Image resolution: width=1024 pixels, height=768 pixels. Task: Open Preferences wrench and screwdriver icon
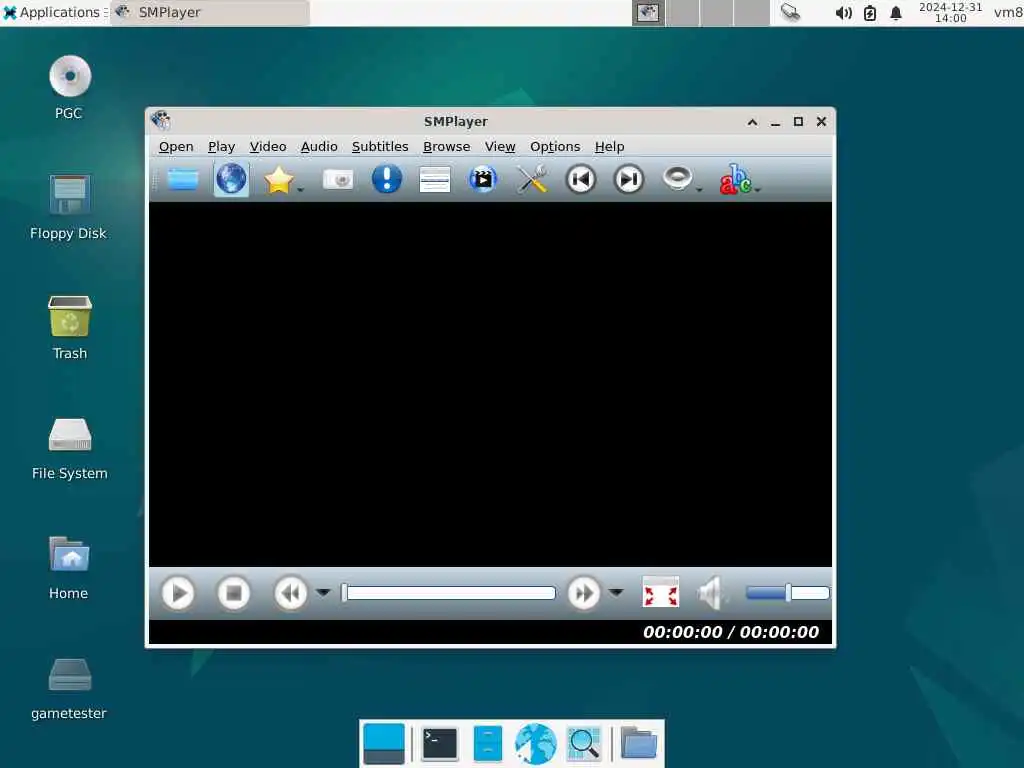(x=532, y=179)
